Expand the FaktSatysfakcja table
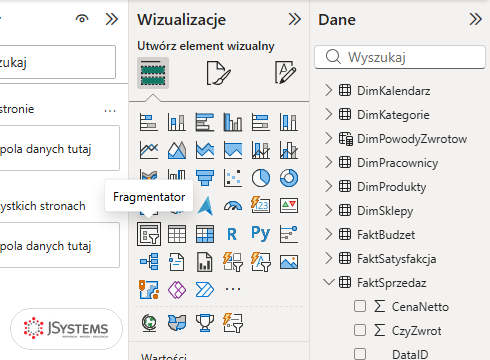 click(x=329, y=258)
